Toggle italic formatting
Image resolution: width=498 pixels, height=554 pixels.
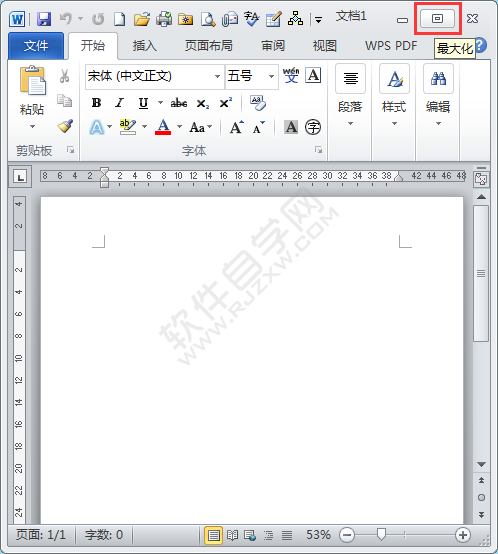coord(119,103)
